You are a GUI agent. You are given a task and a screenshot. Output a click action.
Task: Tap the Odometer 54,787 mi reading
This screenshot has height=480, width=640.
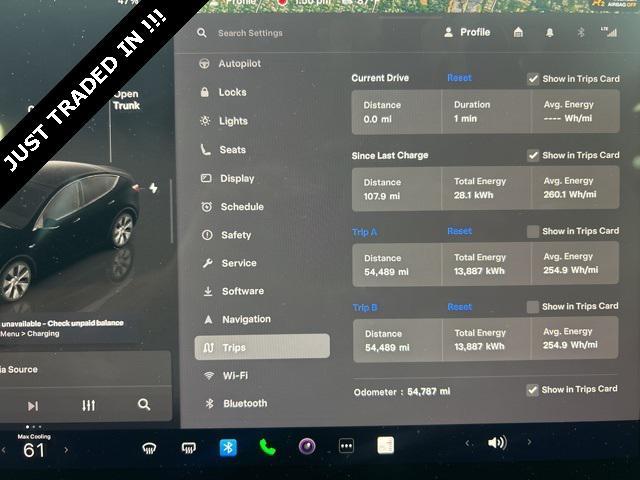coord(402,392)
